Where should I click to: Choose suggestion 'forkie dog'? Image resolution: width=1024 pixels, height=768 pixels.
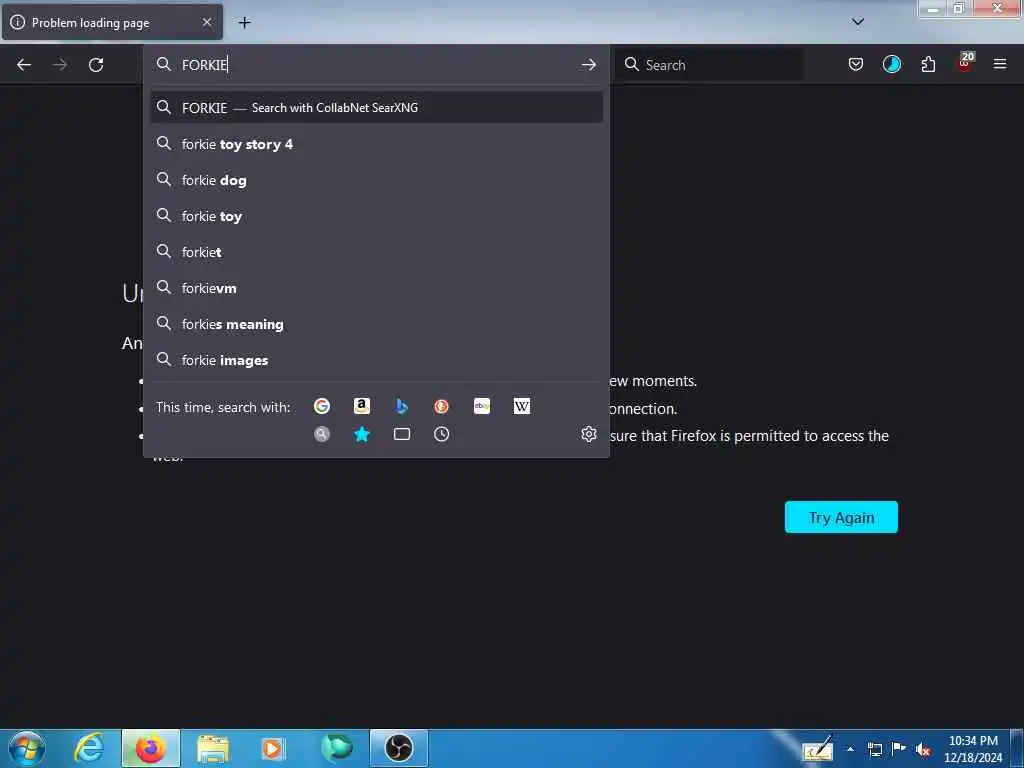(377, 180)
